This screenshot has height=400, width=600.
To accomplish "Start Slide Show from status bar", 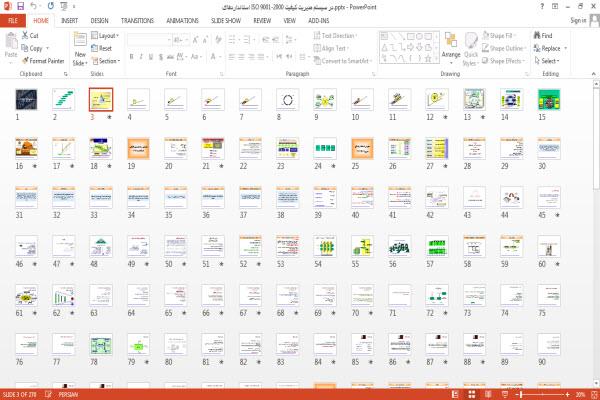I will pyautogui.click(x=505, y=394).
